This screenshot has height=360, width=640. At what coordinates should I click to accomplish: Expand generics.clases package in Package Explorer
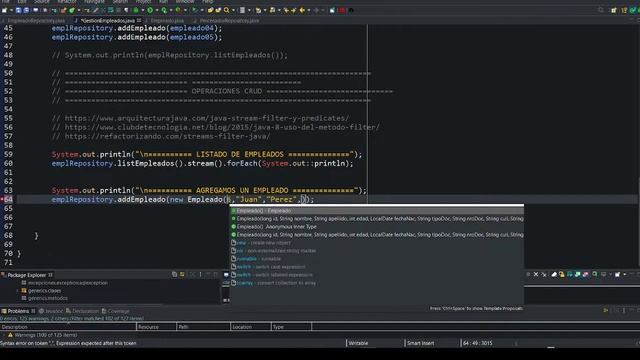point(18,291)
